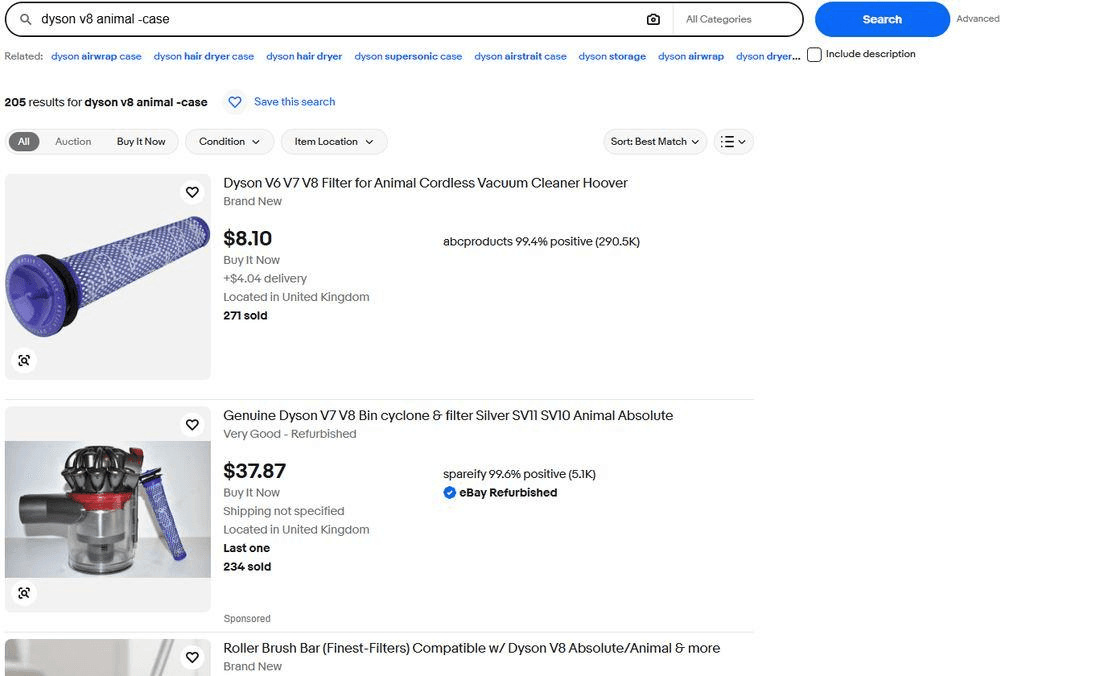1100x676 pixels.
Task: Click the Last one label
Action: pyautogui.click(x=246, y=548)
